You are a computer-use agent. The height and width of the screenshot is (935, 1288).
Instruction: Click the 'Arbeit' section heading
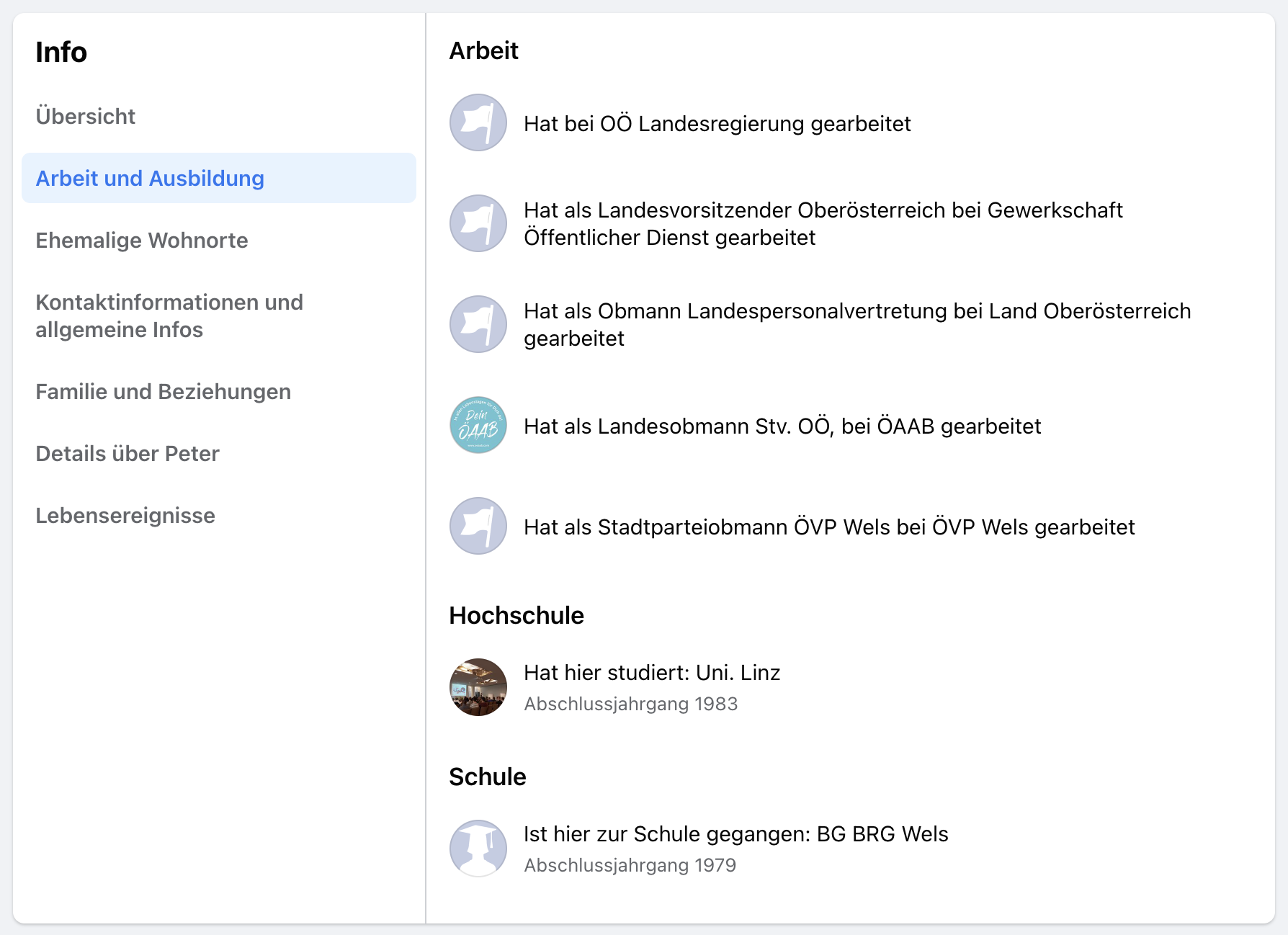483,50
